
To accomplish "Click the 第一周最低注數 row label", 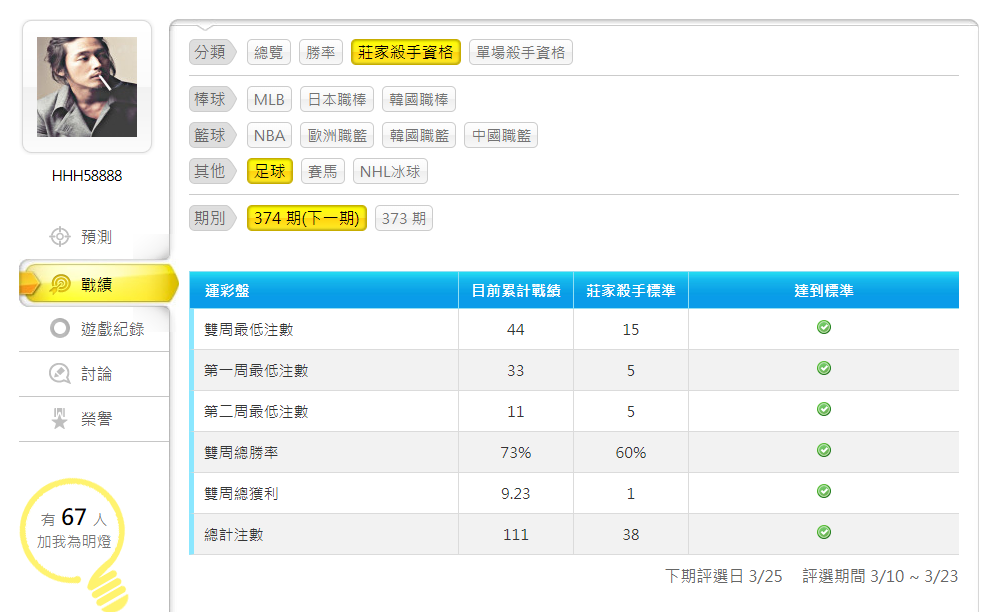I will click(x=256, y=371).
